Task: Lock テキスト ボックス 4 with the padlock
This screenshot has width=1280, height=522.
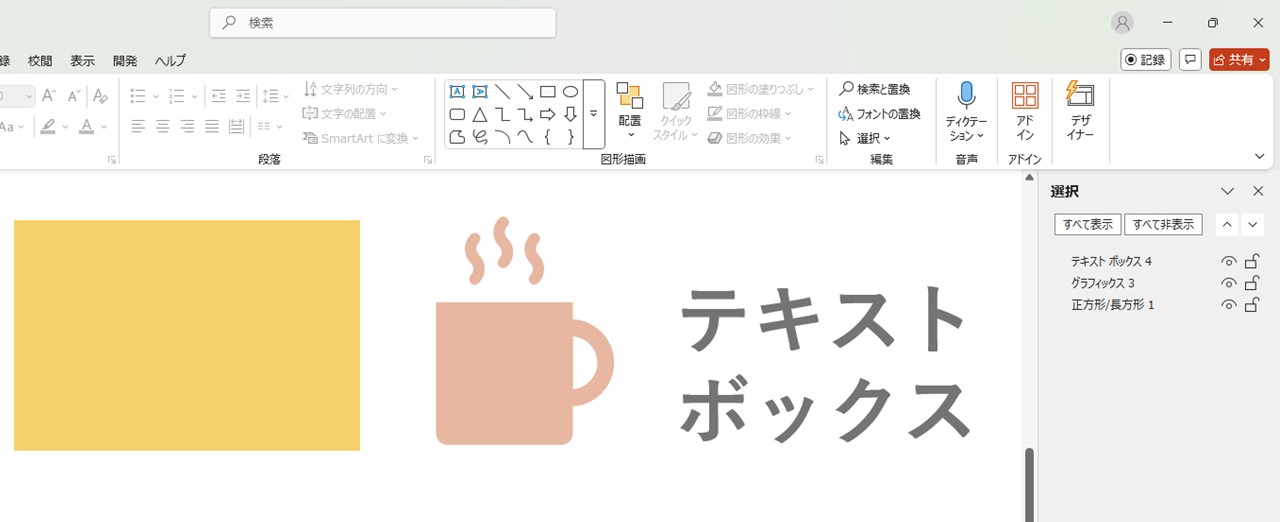Action: pyautogui.click(x=1252, y=261)
